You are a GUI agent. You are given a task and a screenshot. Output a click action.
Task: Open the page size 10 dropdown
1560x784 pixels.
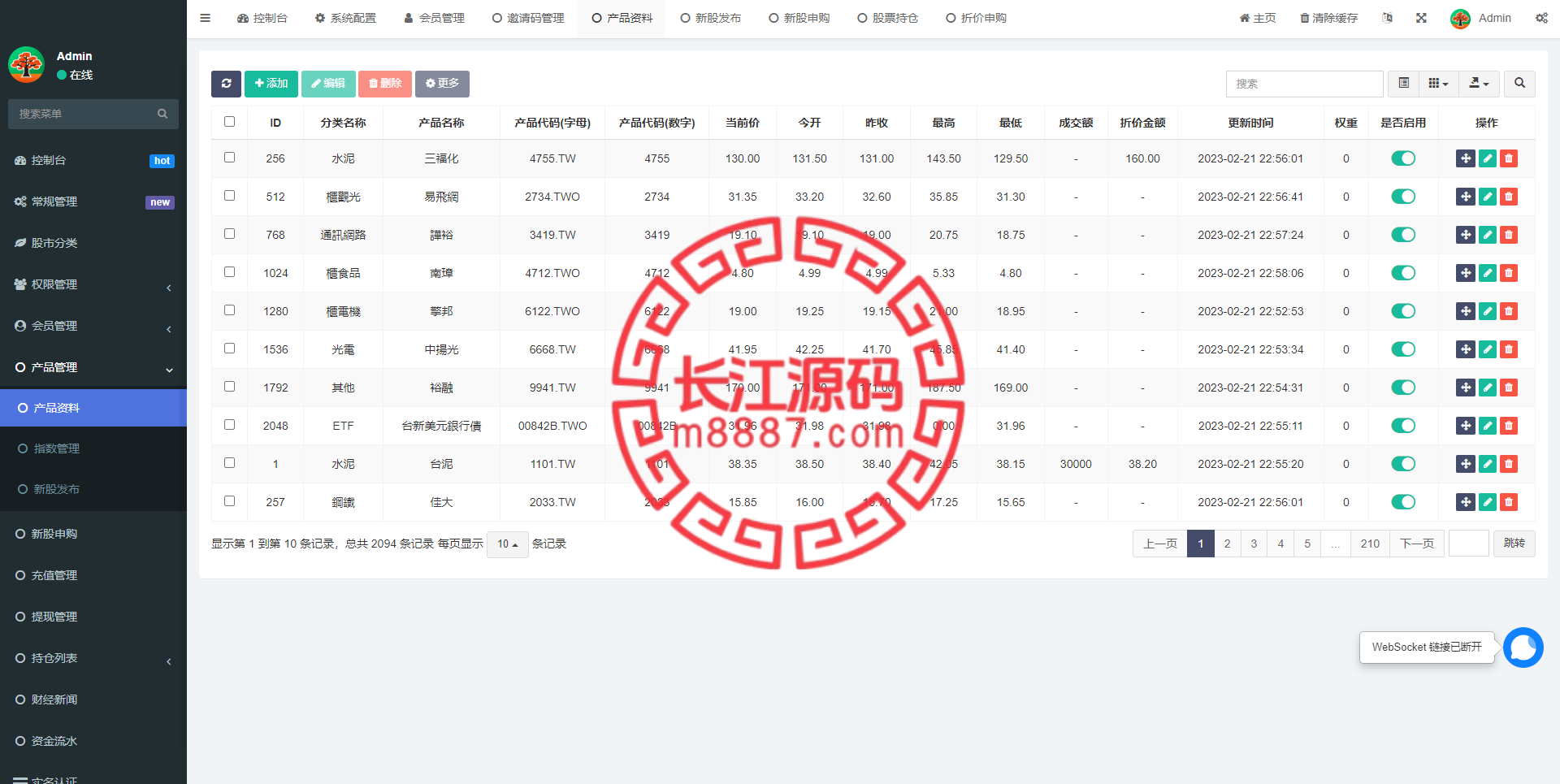[x=508, y=544]
